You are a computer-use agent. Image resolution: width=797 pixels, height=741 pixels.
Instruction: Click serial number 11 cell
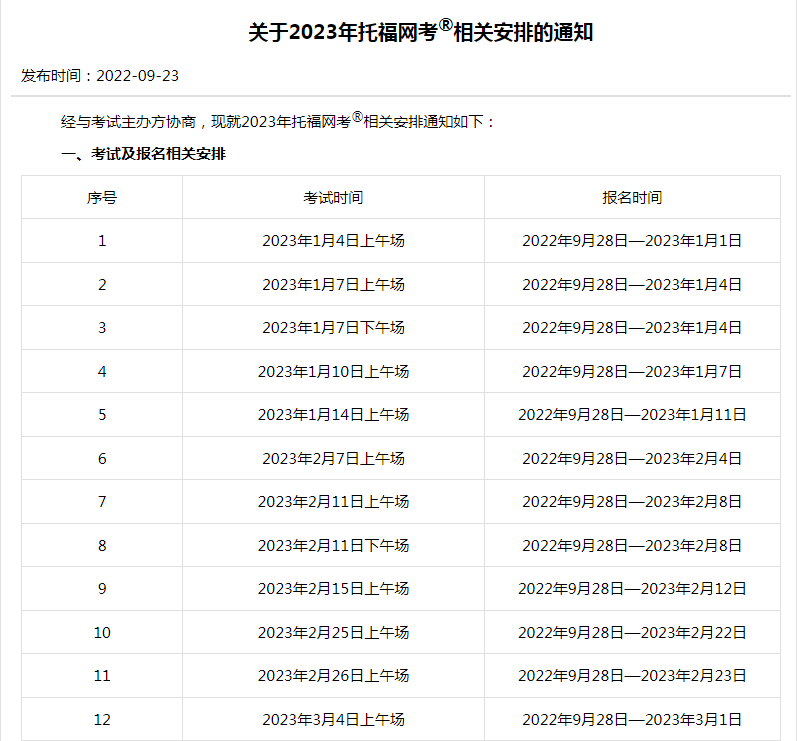102,676
